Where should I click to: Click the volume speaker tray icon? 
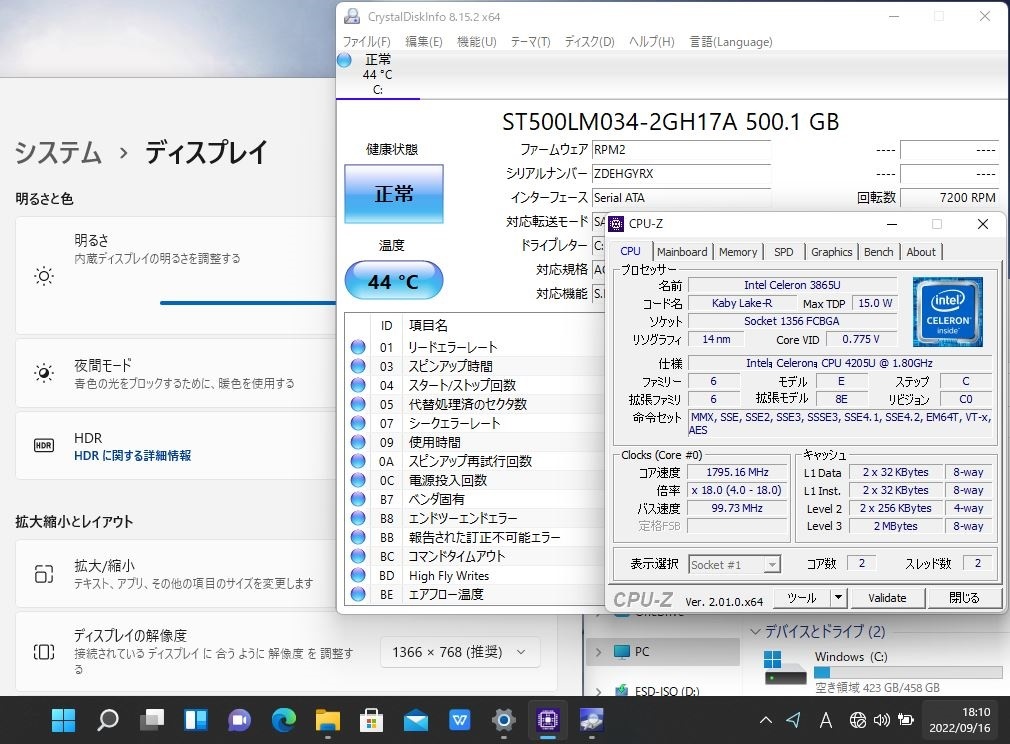(x=881, y=720)
